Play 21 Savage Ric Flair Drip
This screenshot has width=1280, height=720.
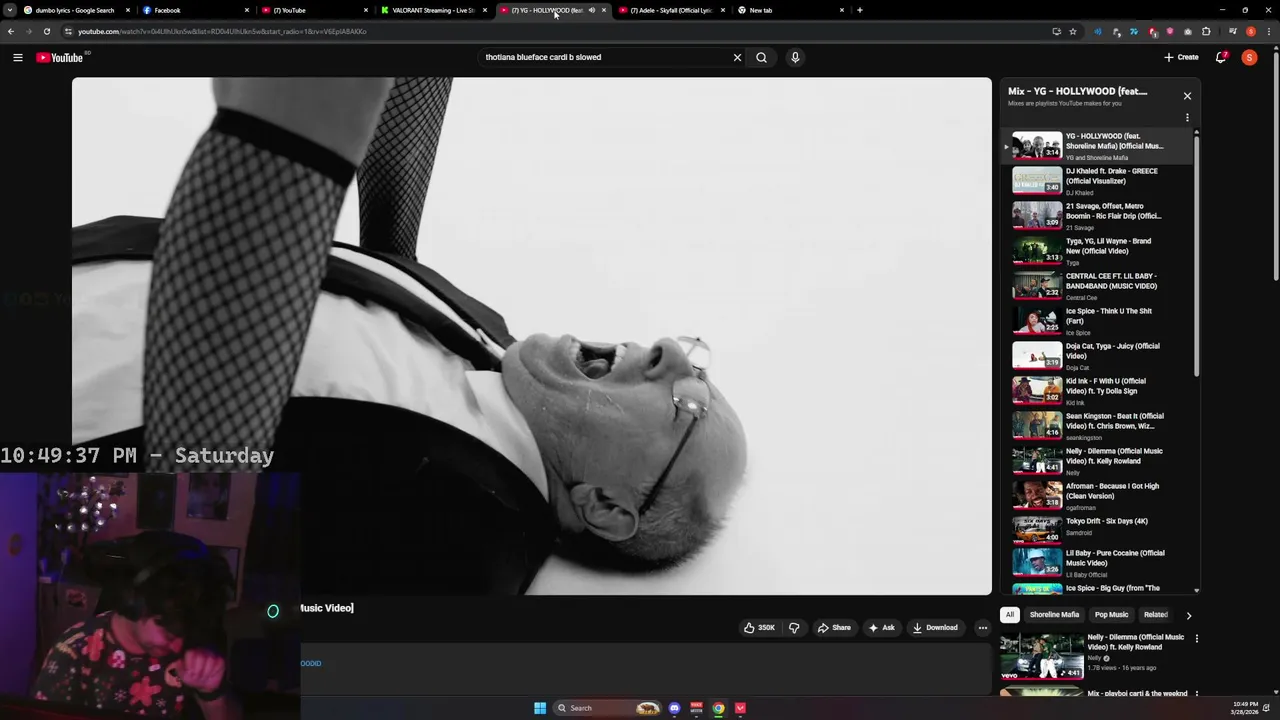coord(1098,216)
